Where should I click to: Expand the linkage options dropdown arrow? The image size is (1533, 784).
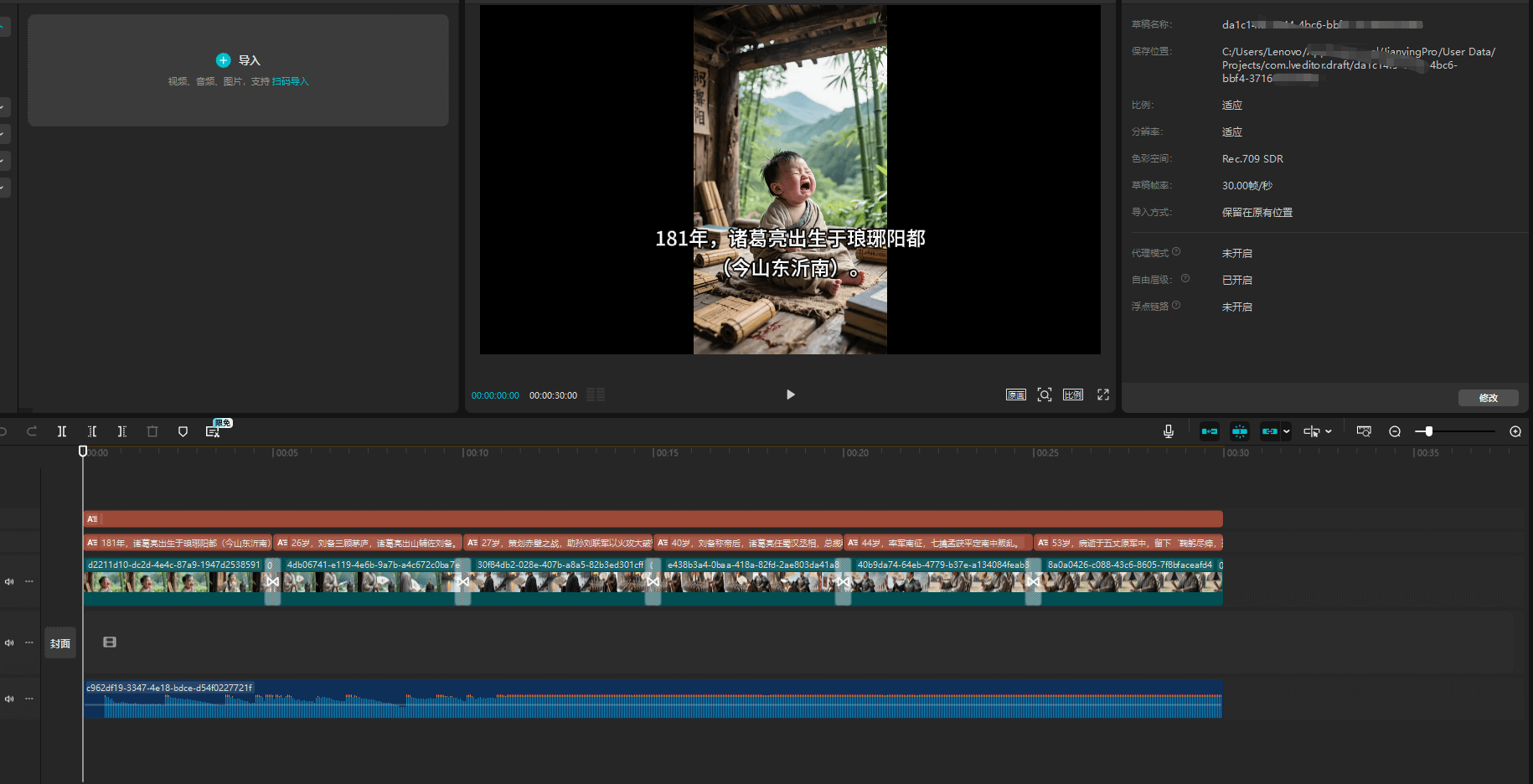pos(1287,431)
